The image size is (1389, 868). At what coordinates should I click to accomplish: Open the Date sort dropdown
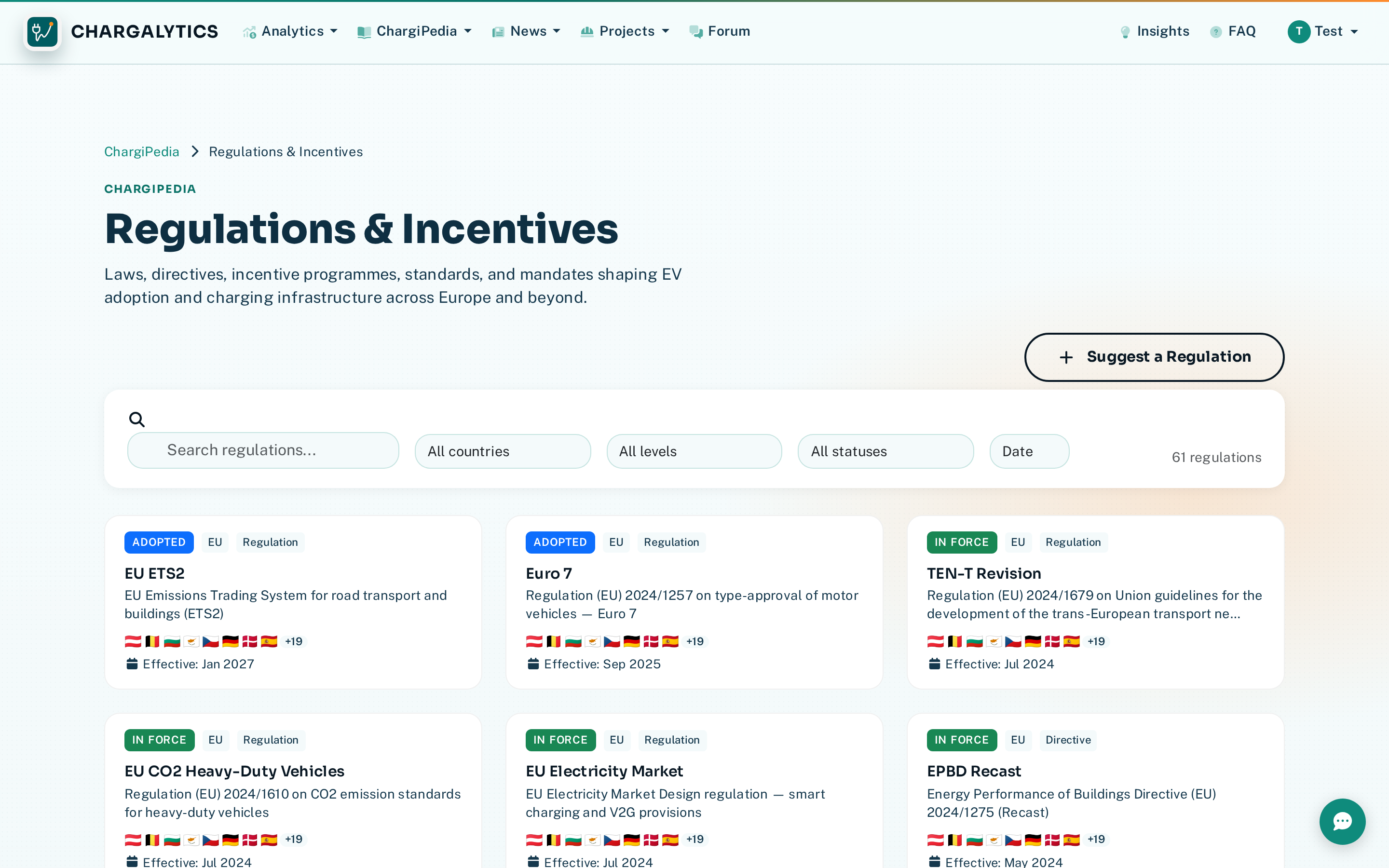click(1029, 451)
